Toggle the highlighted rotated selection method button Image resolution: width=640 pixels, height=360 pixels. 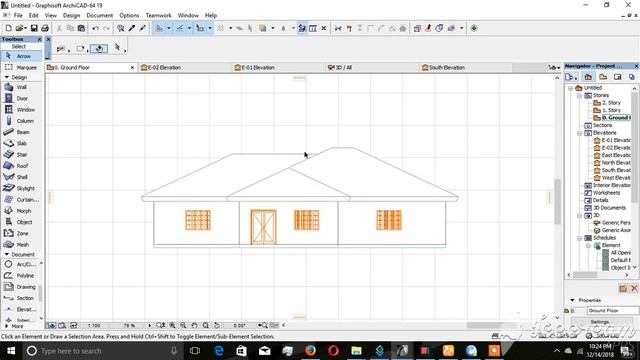coord(99,49)
